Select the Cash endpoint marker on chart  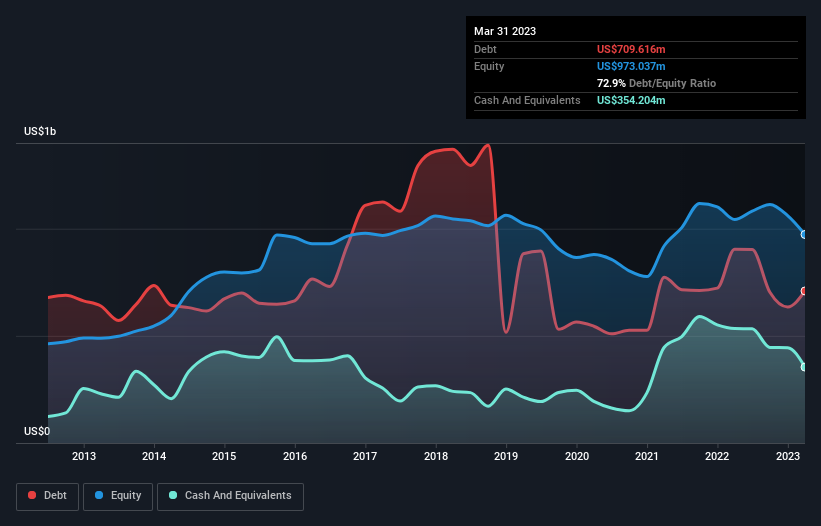[x=804, y=367]
